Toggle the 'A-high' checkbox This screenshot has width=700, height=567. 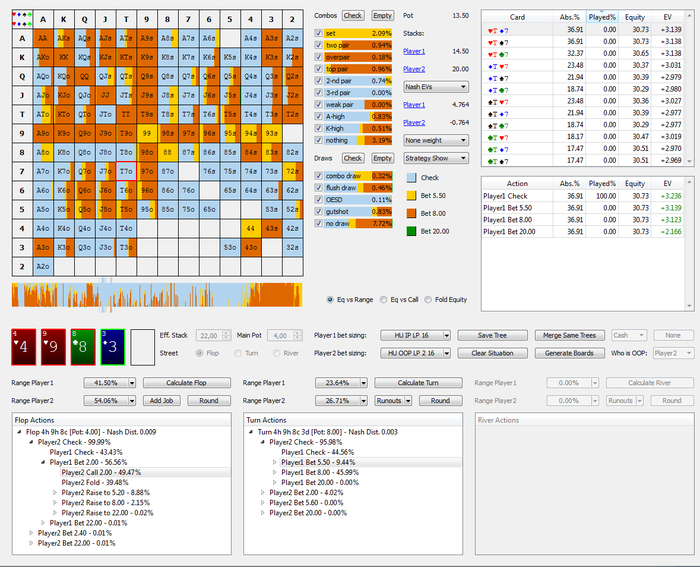click(318, 117)
